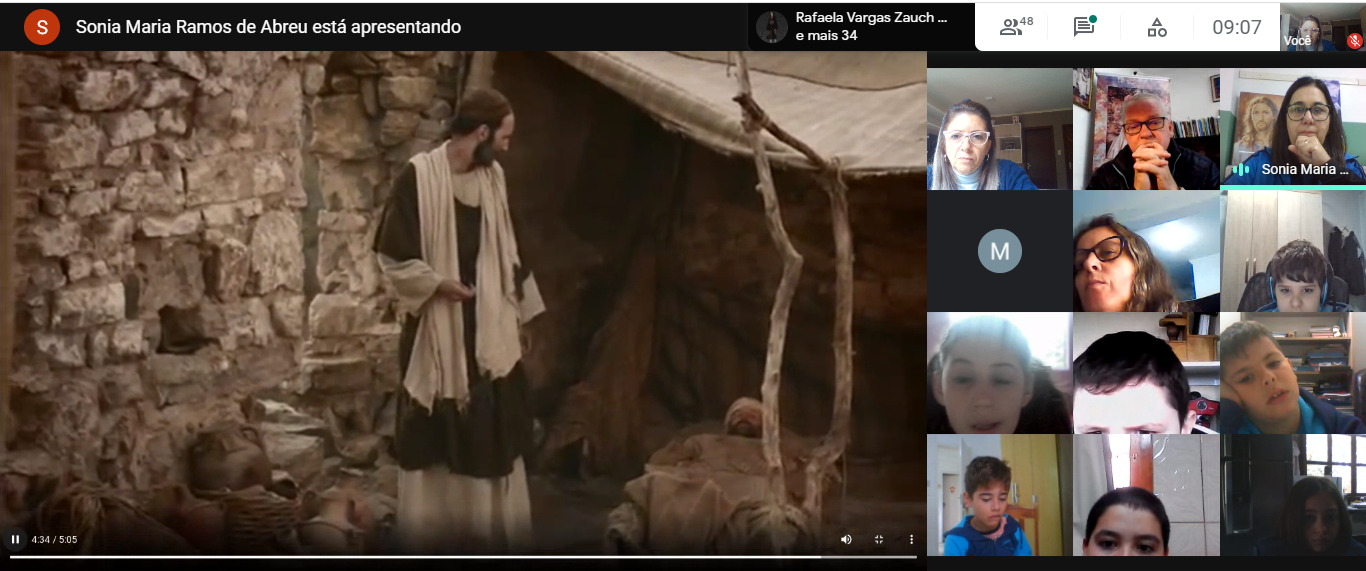Open the activities shapes icon
This screenshot has height=571, width=1366.
click(1157, 27)
